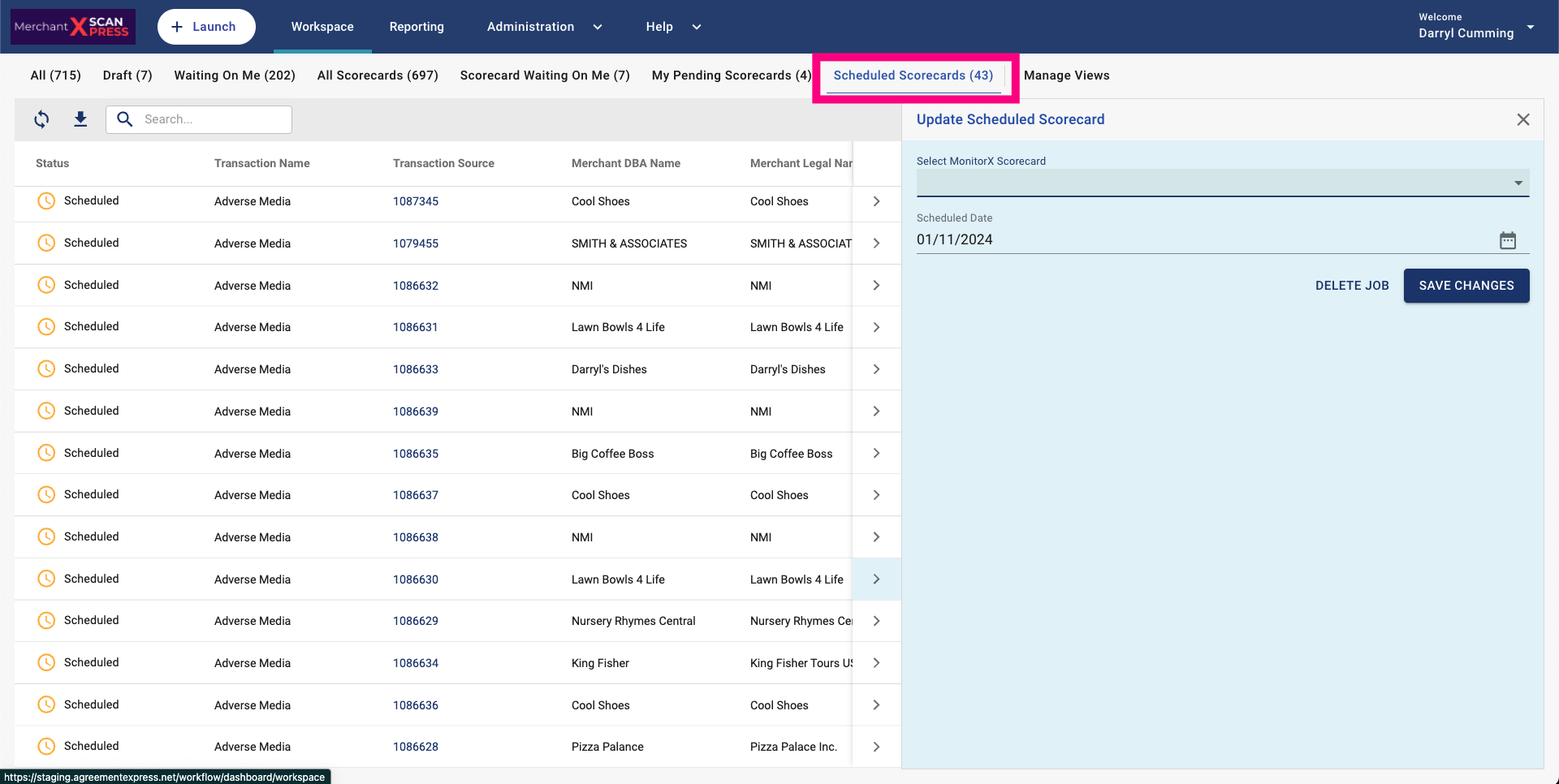Click the SAVE CHANGES button

point(1466,286)
